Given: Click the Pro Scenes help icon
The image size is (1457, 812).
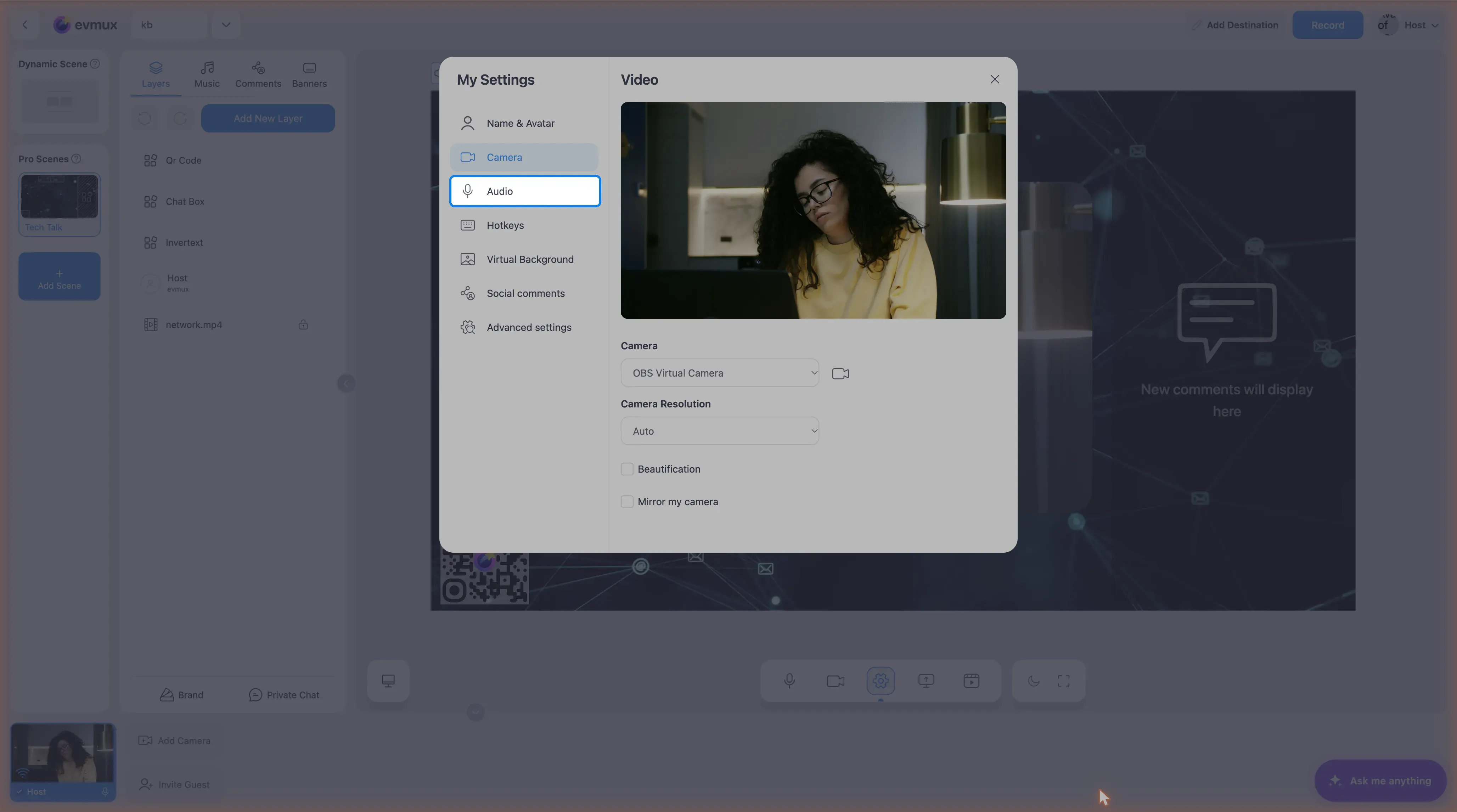Looking at the screenshot, I should pos(76,159).
